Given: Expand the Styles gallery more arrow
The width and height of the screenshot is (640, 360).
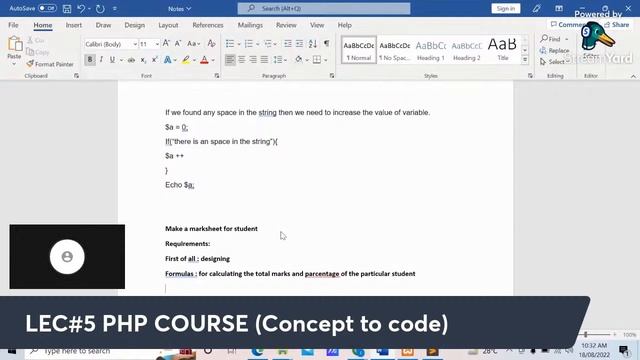Looking at the screenshot, I should pyautogui.click(x=525, y=60).
